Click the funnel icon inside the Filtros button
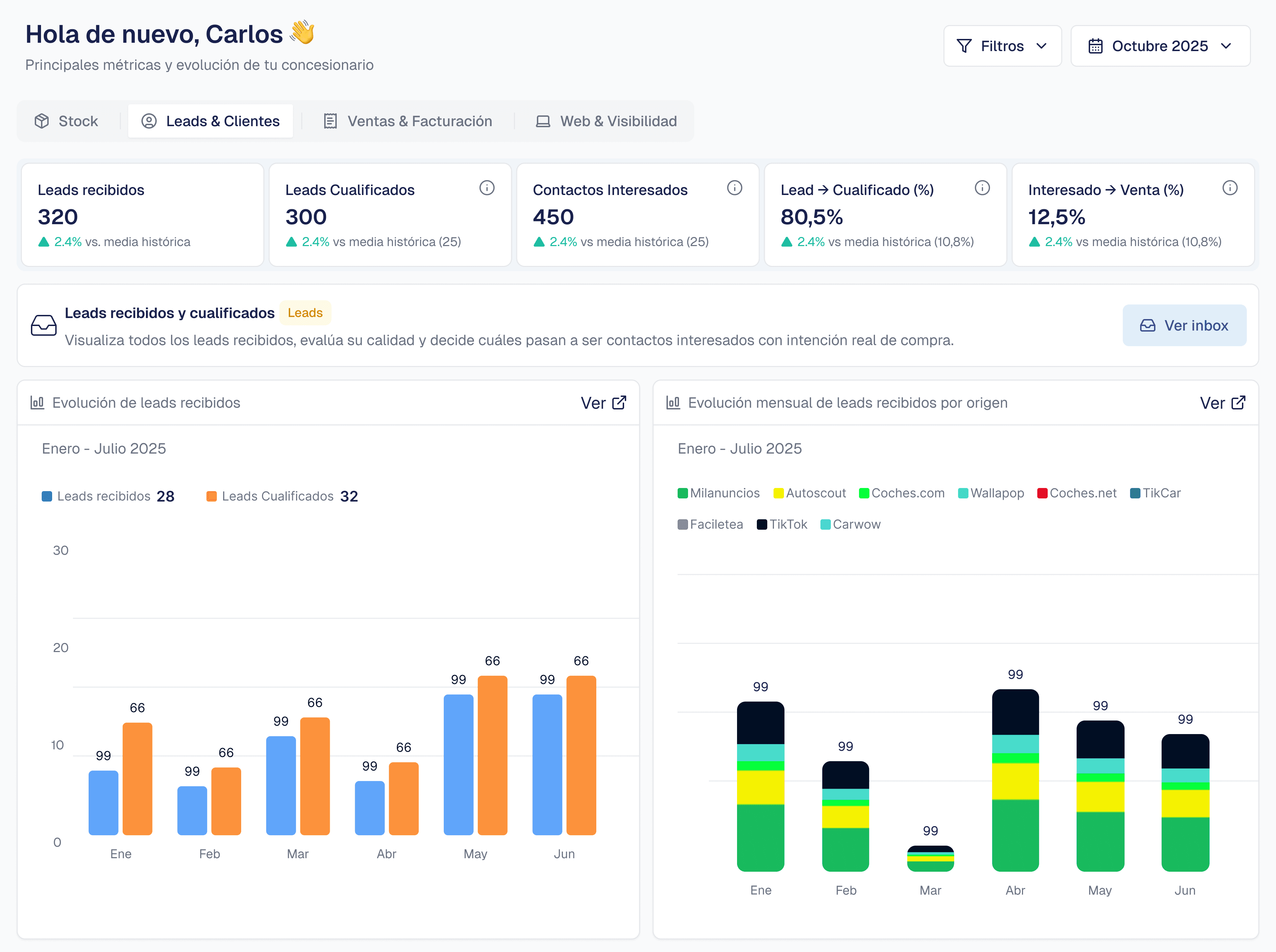Viewport: 1276px width, 952px height. (965, 46)
